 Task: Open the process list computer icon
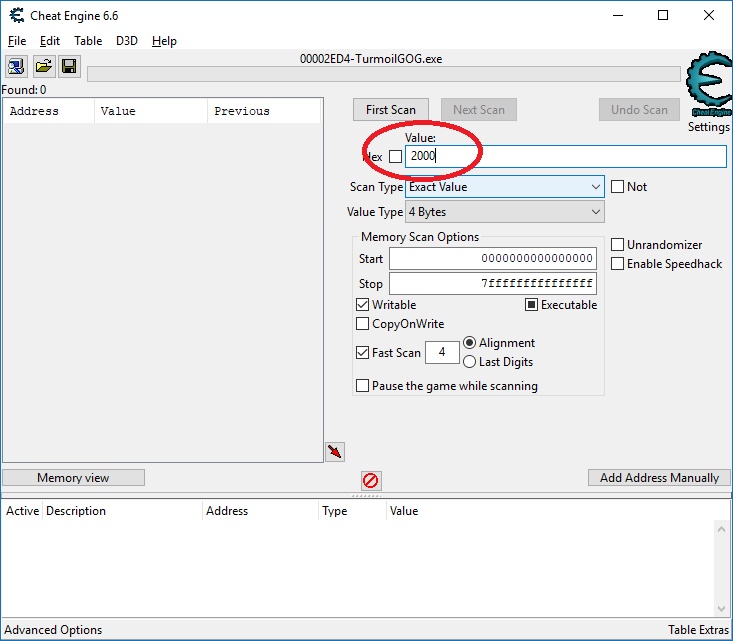(16, 66)
